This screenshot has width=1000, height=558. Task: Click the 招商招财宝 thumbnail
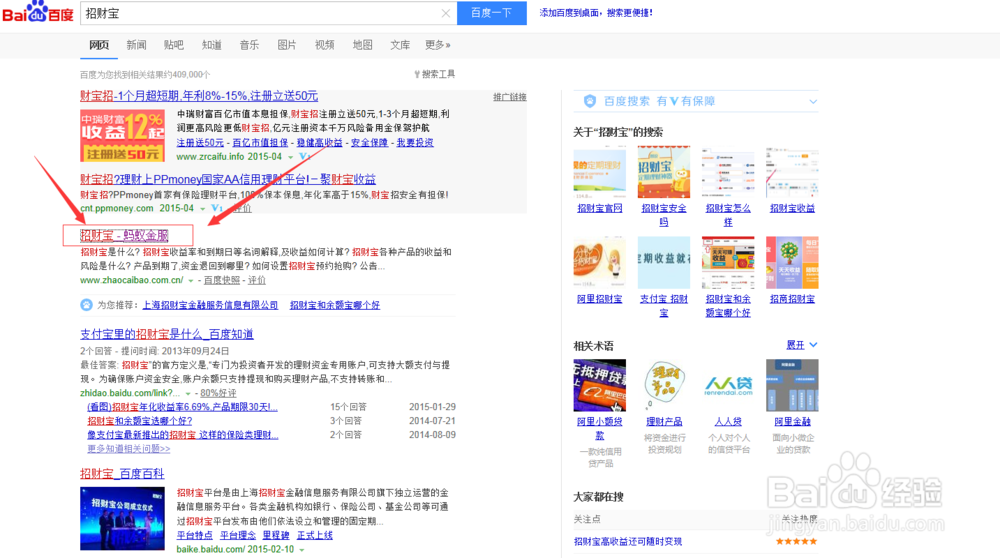[792, 263]
